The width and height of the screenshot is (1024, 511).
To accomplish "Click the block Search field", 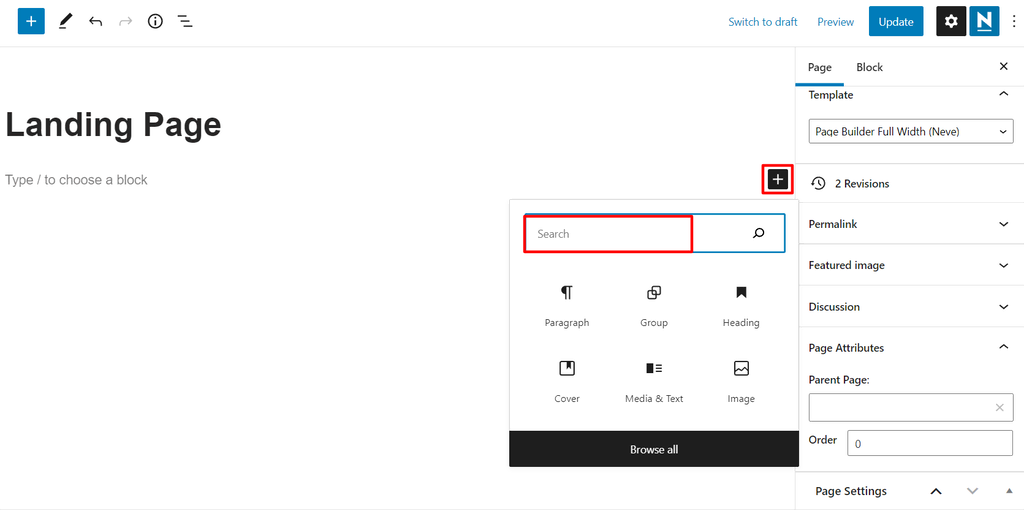I will 654,233.
